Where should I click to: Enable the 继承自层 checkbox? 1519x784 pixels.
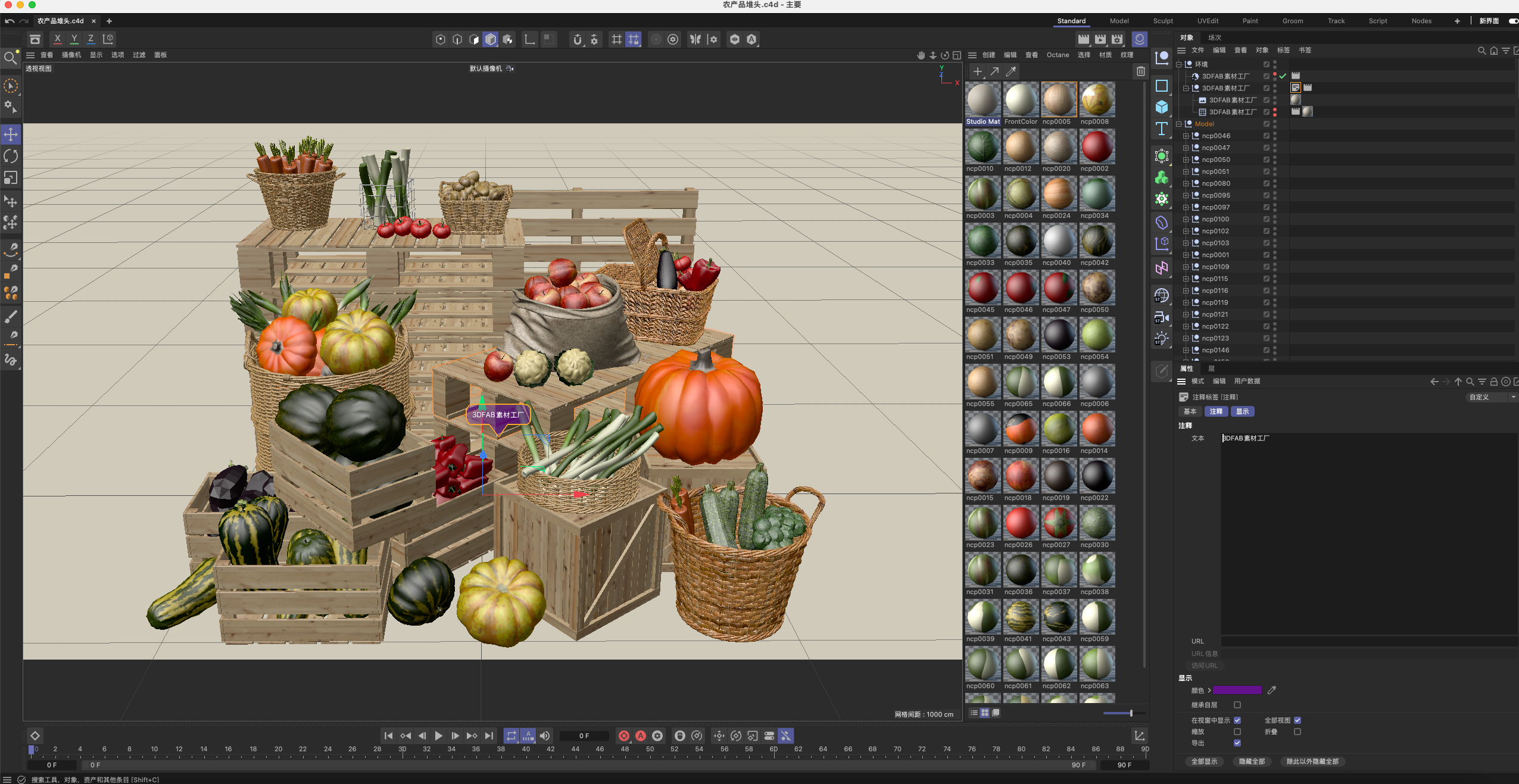[1237, 705]
